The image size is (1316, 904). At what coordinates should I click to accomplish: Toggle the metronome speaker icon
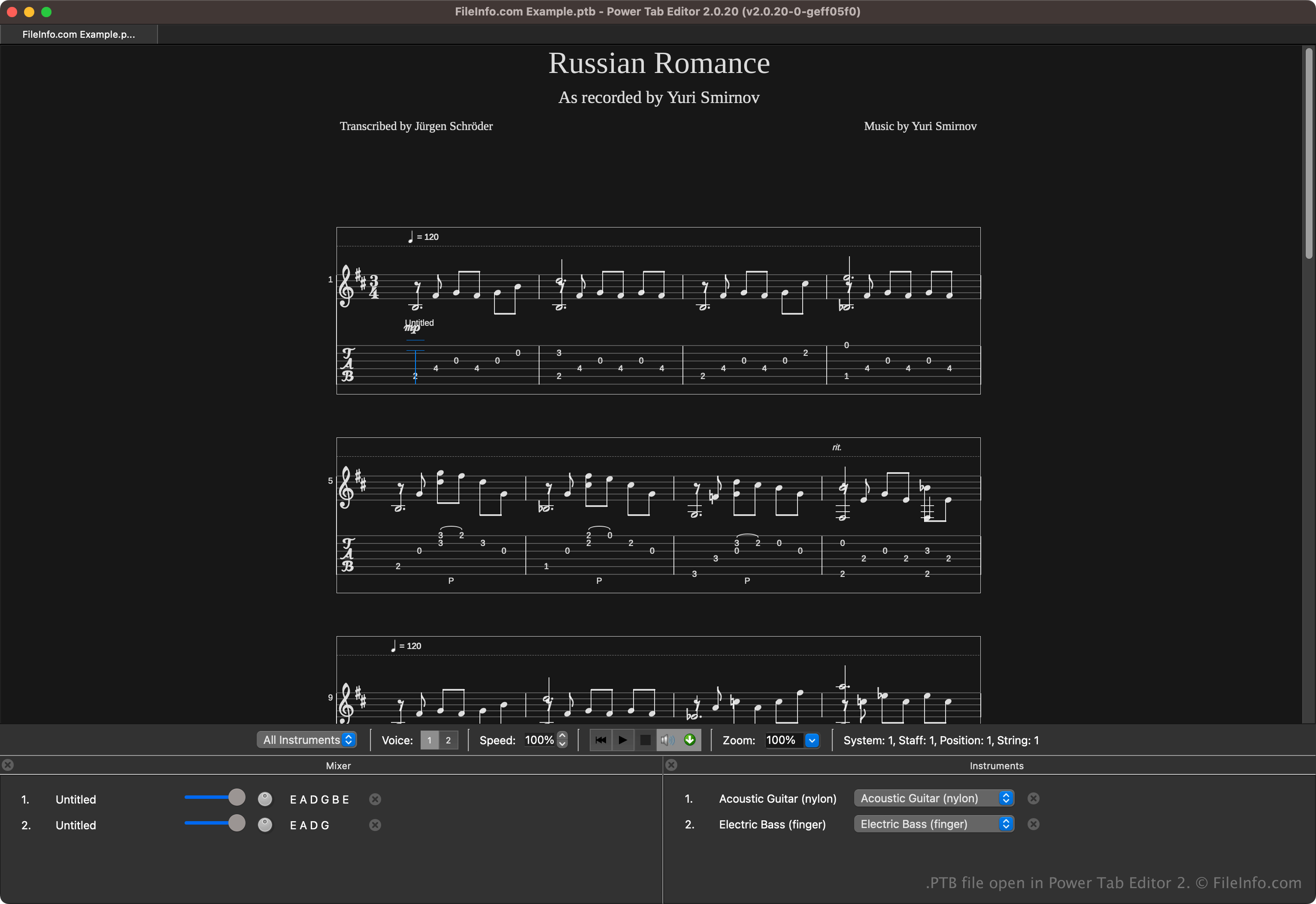pos(667,740)
